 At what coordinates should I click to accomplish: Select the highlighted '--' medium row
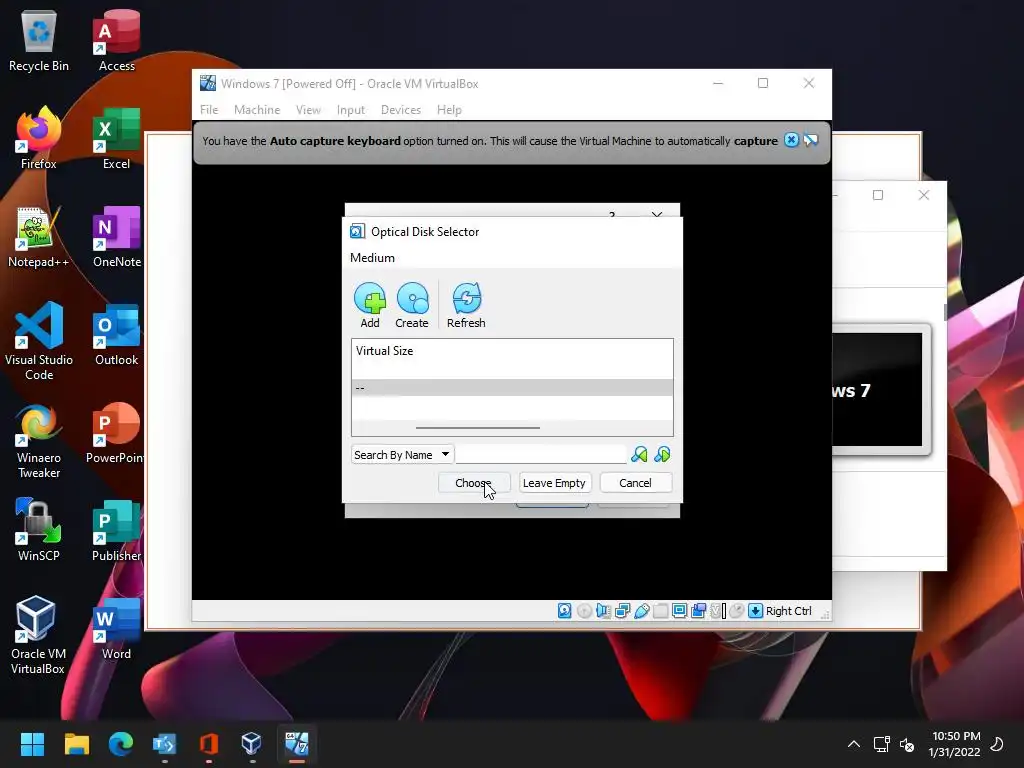point(512,388)
